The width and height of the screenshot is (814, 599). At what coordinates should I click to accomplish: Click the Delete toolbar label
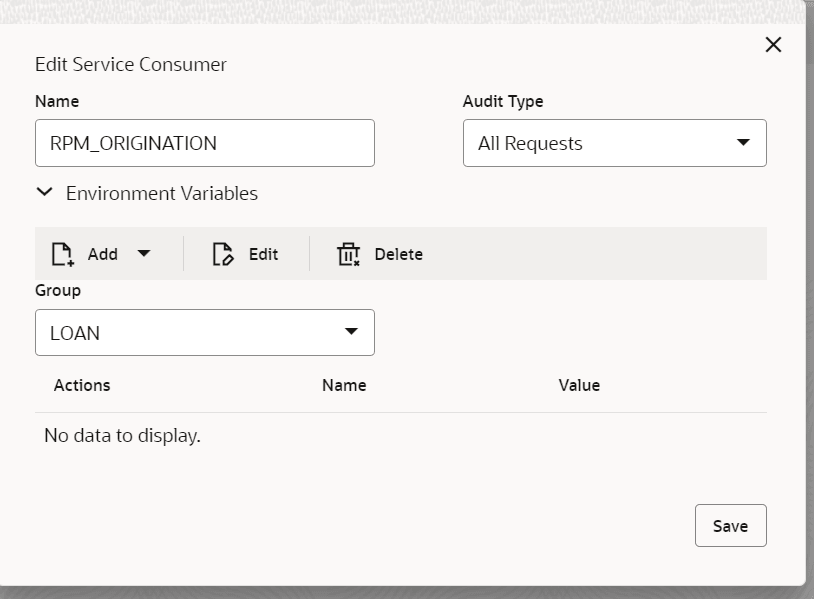tap(398, 254)
